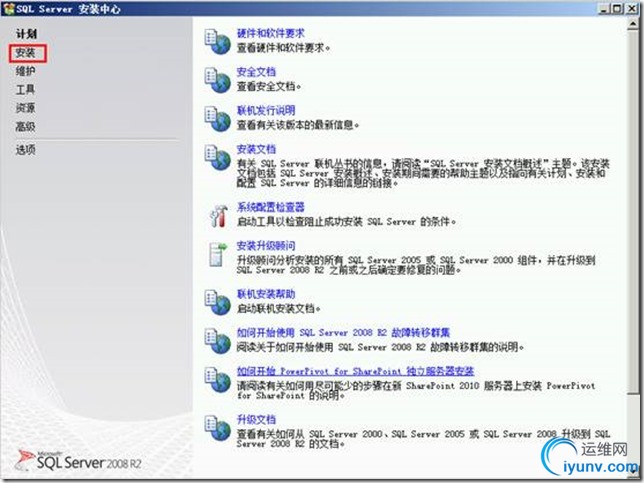Click the server icon for 安装升级顾问
This screenshot has width=644, height=483.
pyautogui.click(x=218, y=254)
